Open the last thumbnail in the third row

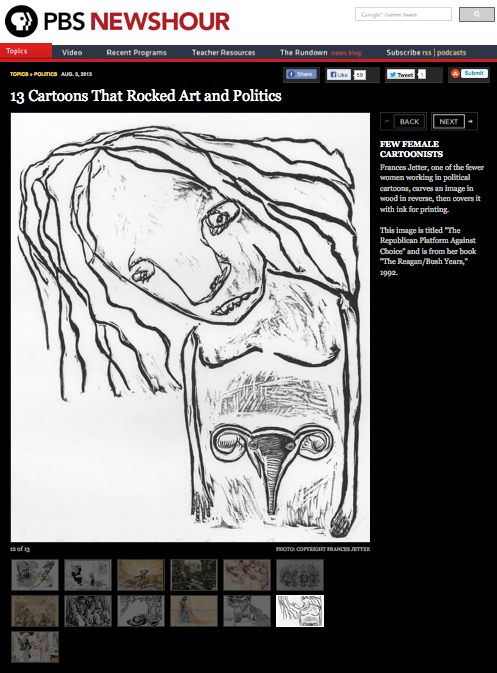click(x=35, y=646)
